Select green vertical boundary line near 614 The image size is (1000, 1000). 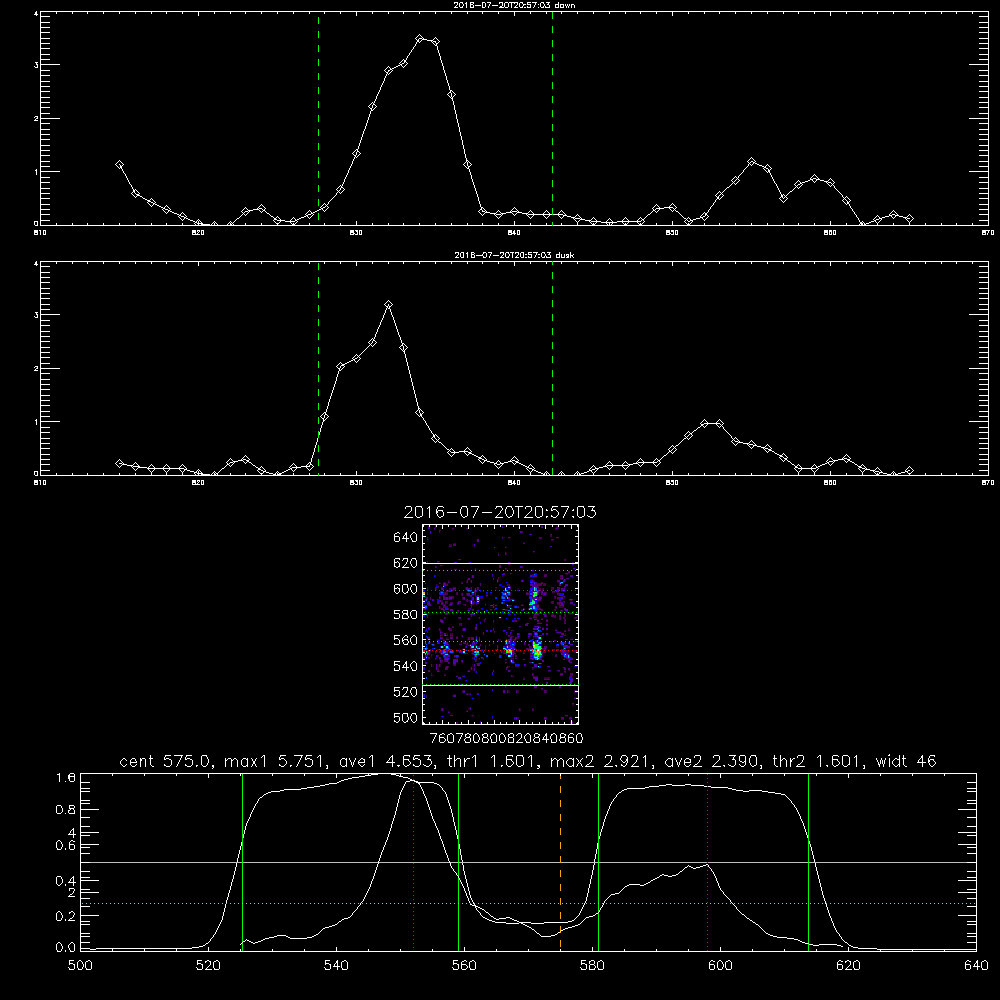point(808,861)
